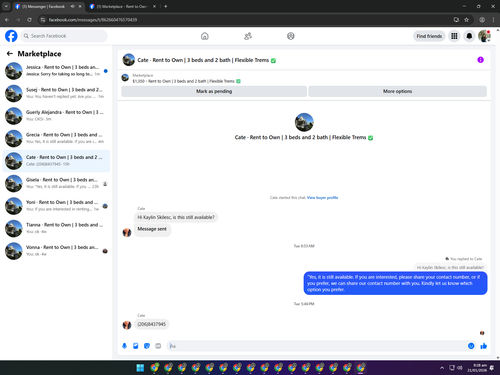Open the Facebook logo home link

[11, 36]
